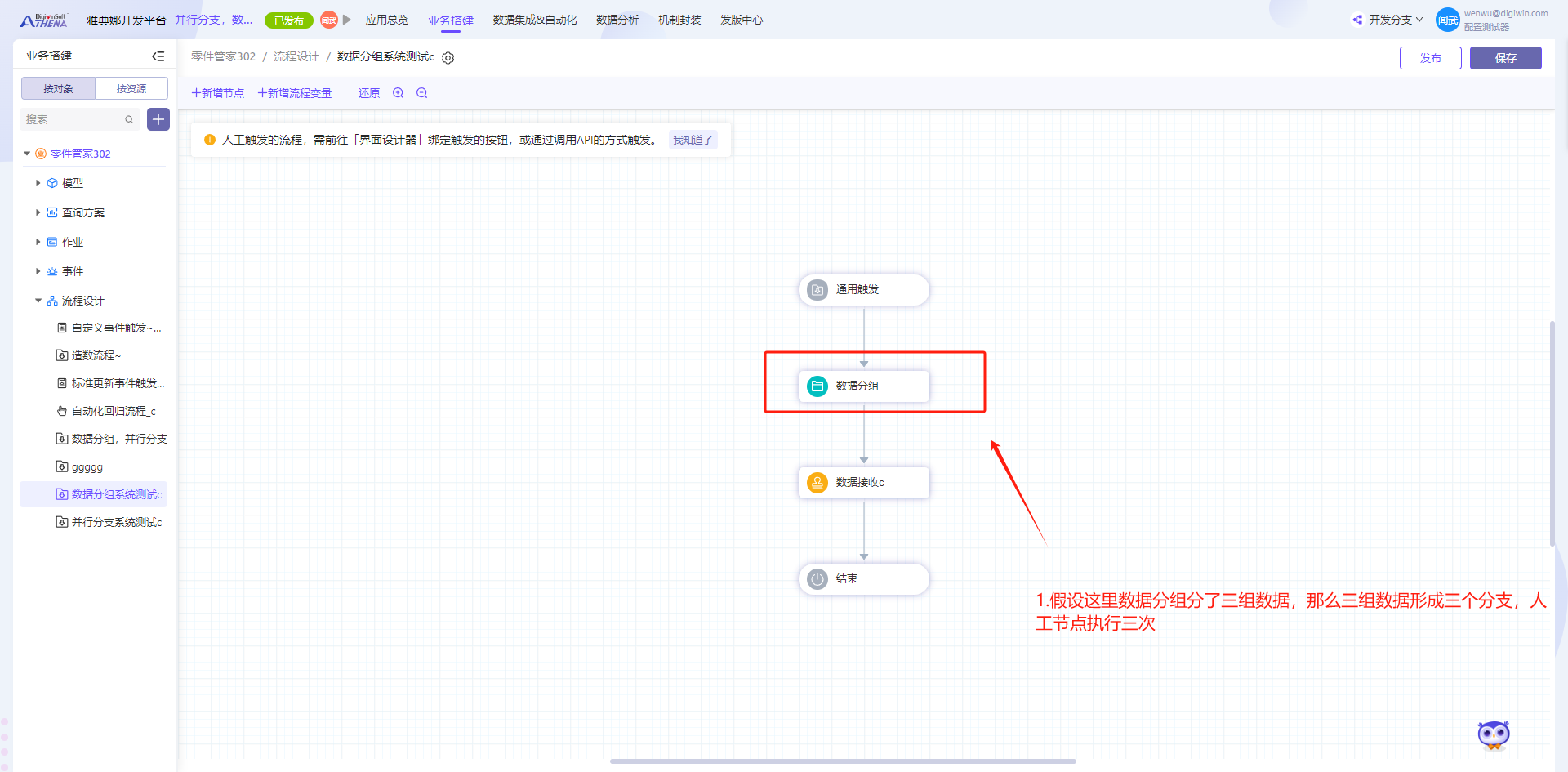Click the horizontal canvas scrollbar
The image size is (1568, 772).
tap(843, 761)
